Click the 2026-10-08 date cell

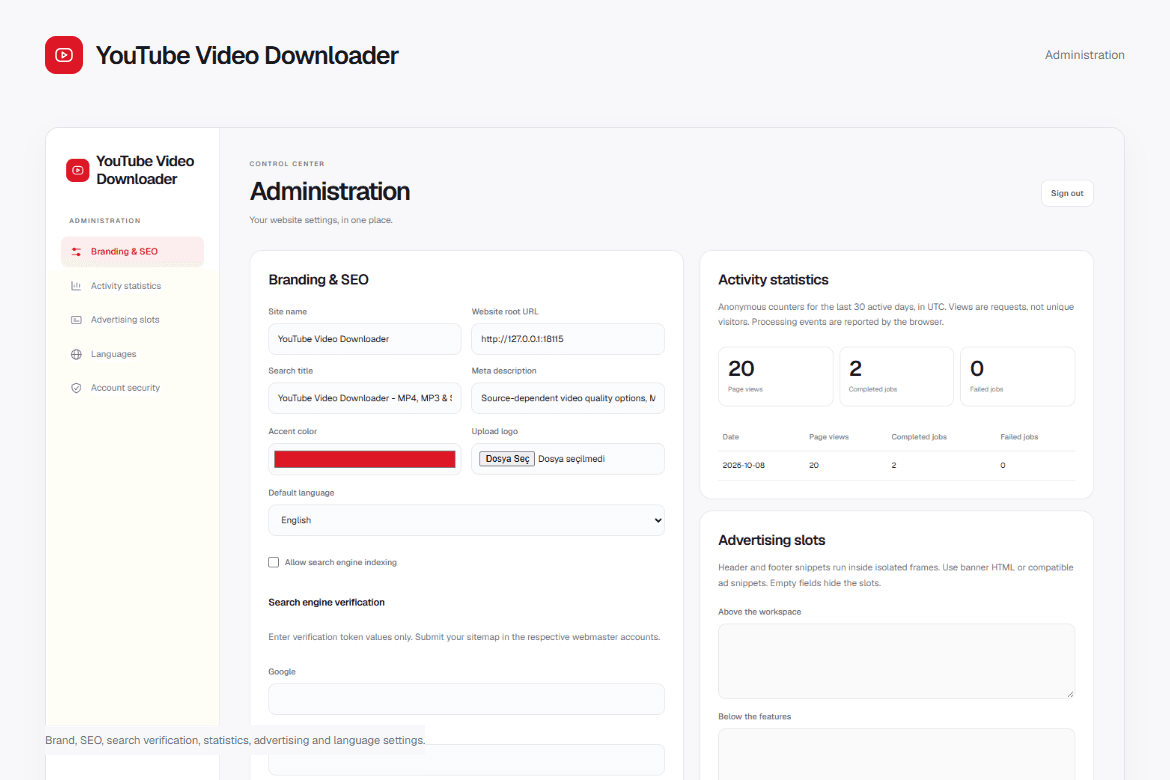tap(743, 465)
